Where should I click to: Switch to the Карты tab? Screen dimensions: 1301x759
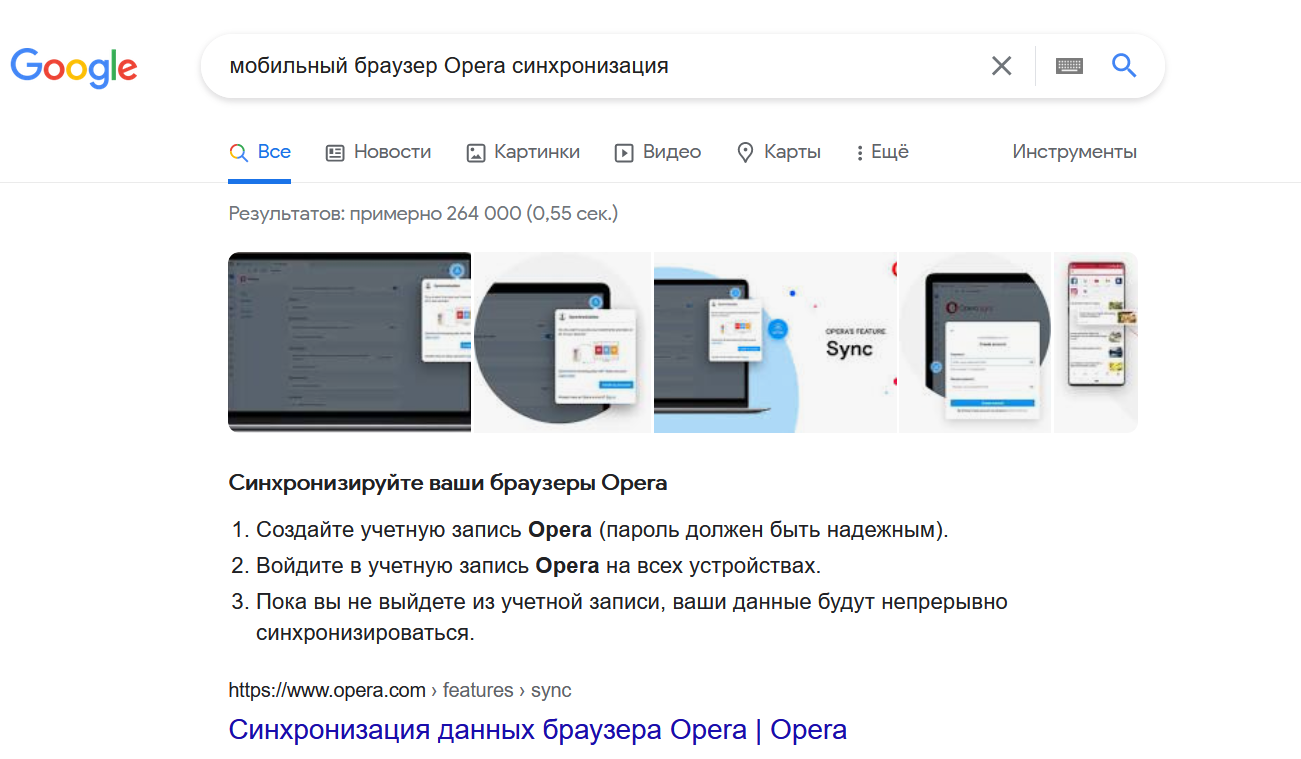[778, 152]
